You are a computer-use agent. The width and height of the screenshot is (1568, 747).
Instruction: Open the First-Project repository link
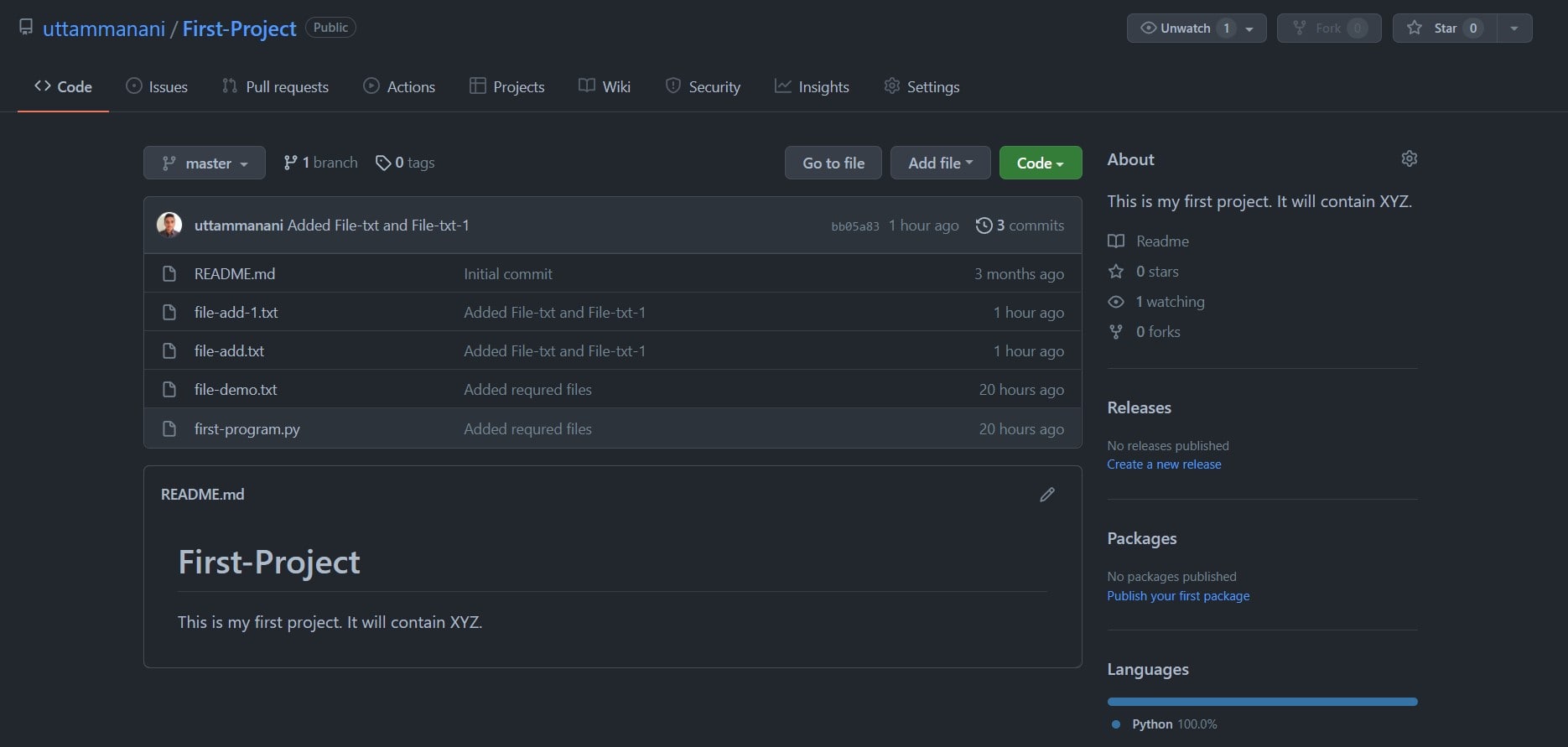click(x=239, y=29)
